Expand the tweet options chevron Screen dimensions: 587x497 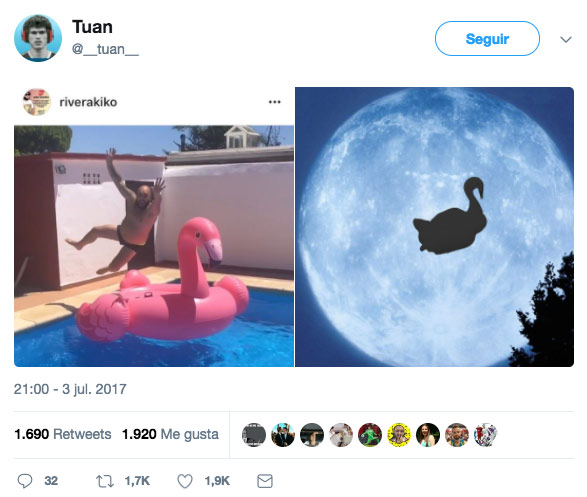click(x=566, y=39)
